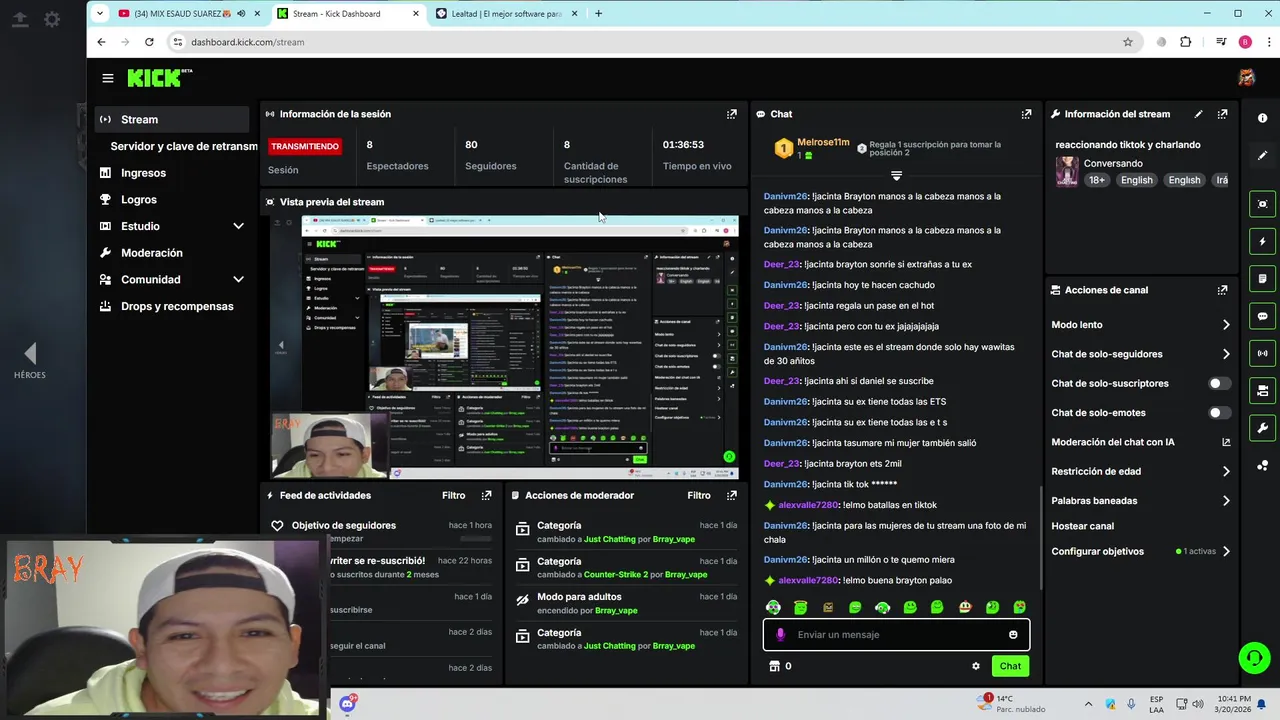Expand the Comunidad menu chevron

pos(238,280)
